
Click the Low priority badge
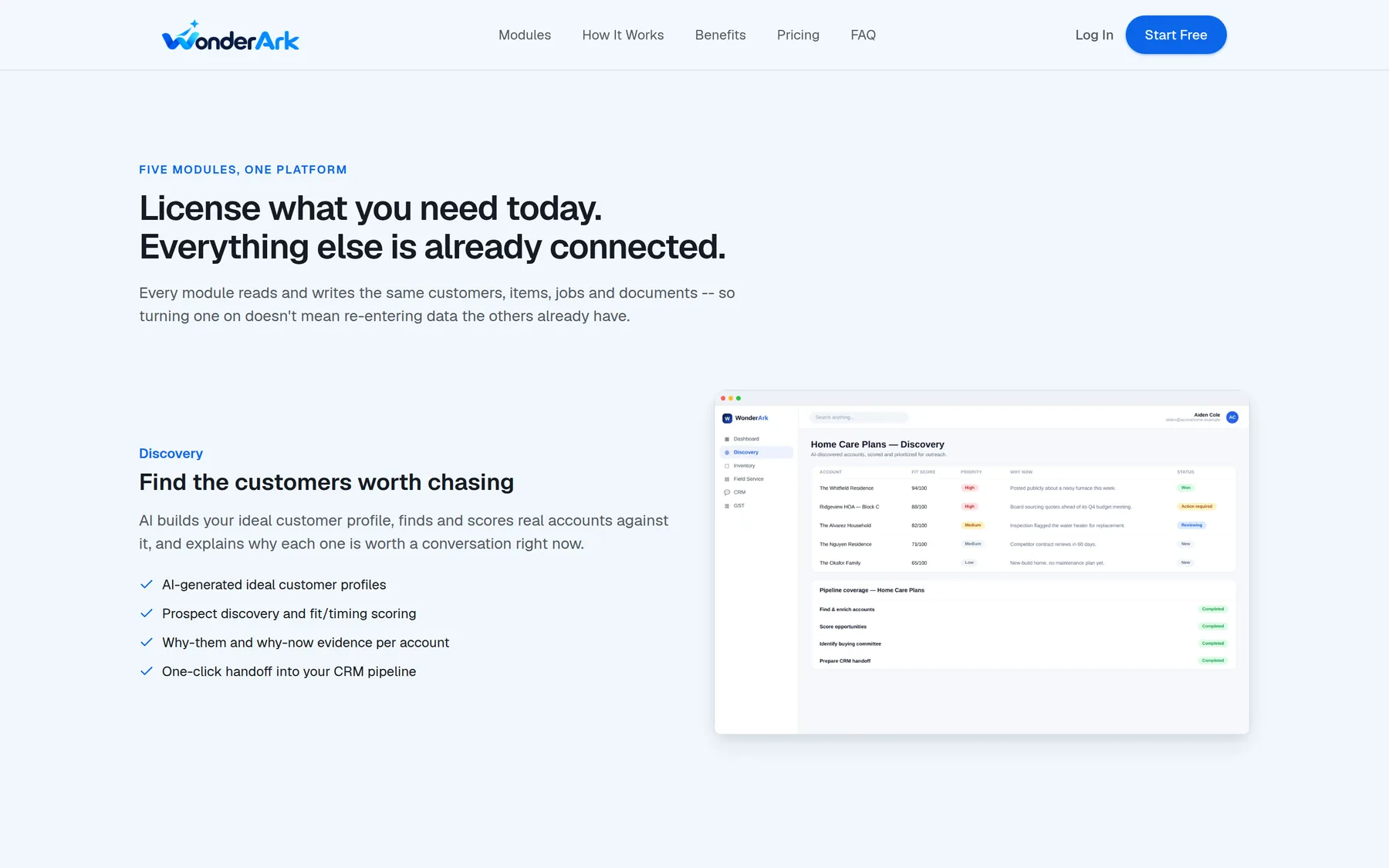[x=969, y=562]
